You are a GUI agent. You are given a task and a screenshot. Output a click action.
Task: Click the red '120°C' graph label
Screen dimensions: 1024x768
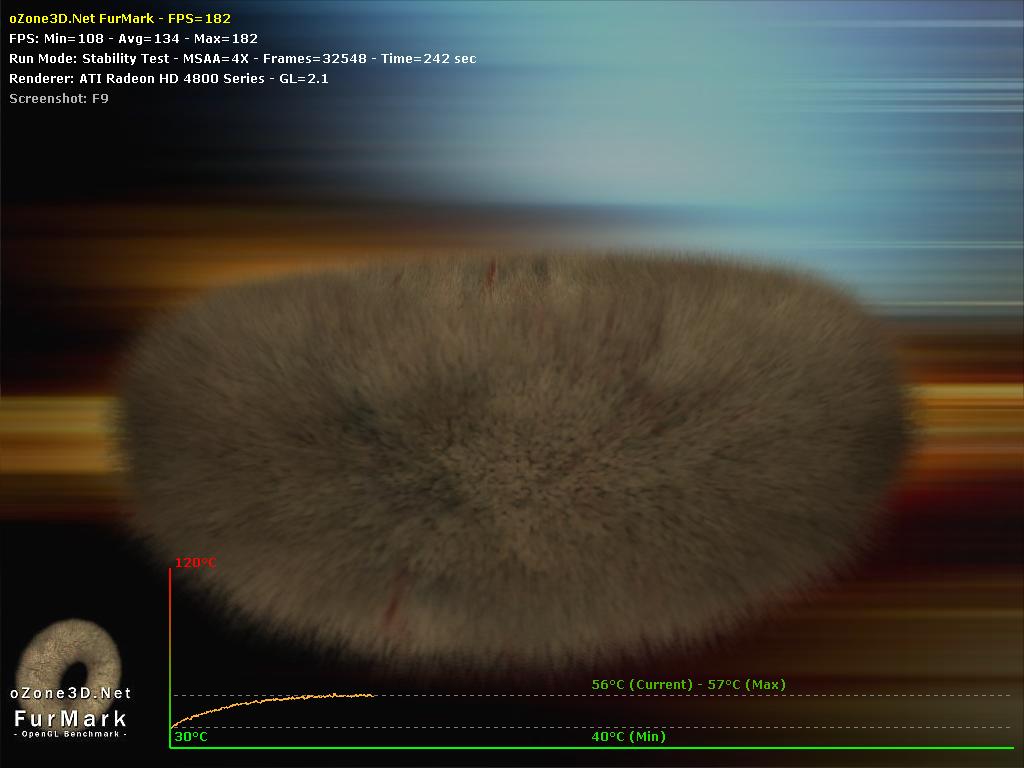coord(195,563)
